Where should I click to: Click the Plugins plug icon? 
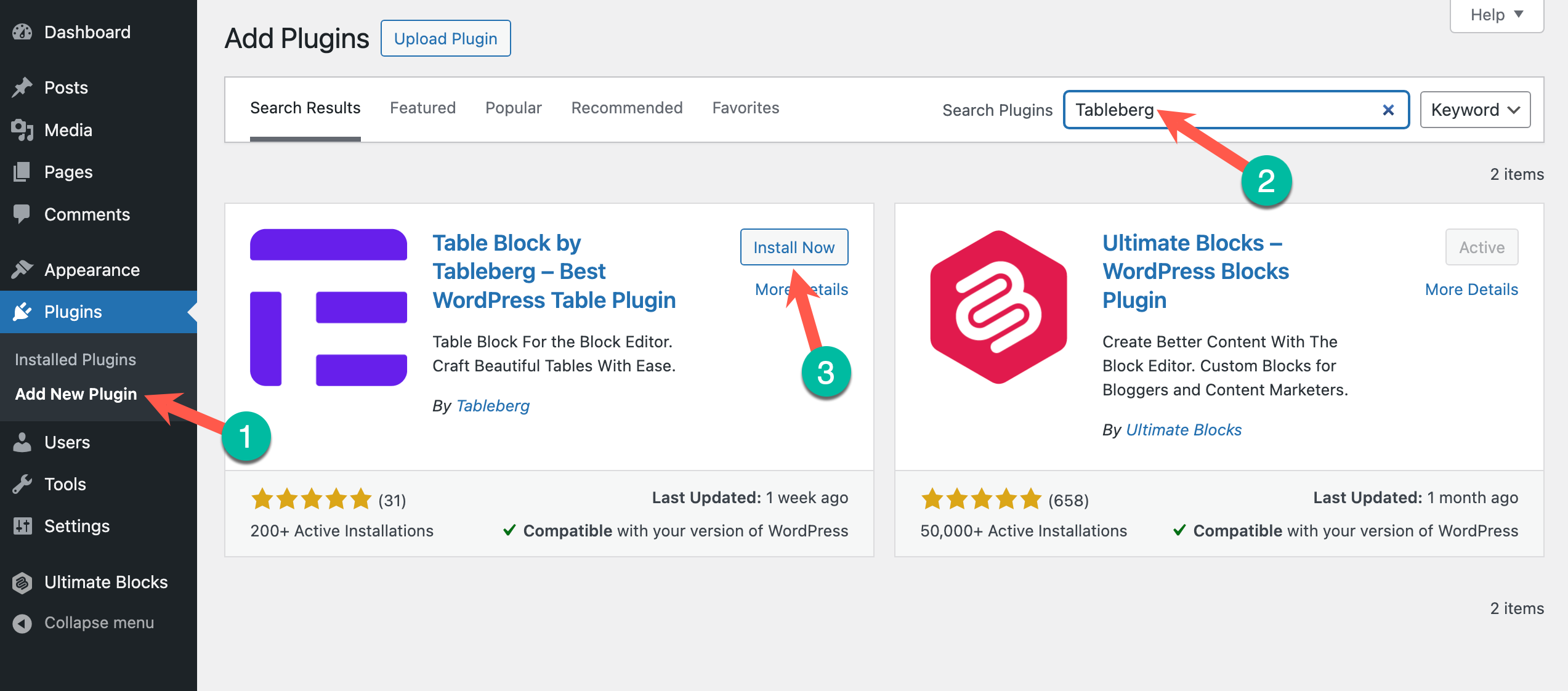pyautogui.click(x=22, y=312)
